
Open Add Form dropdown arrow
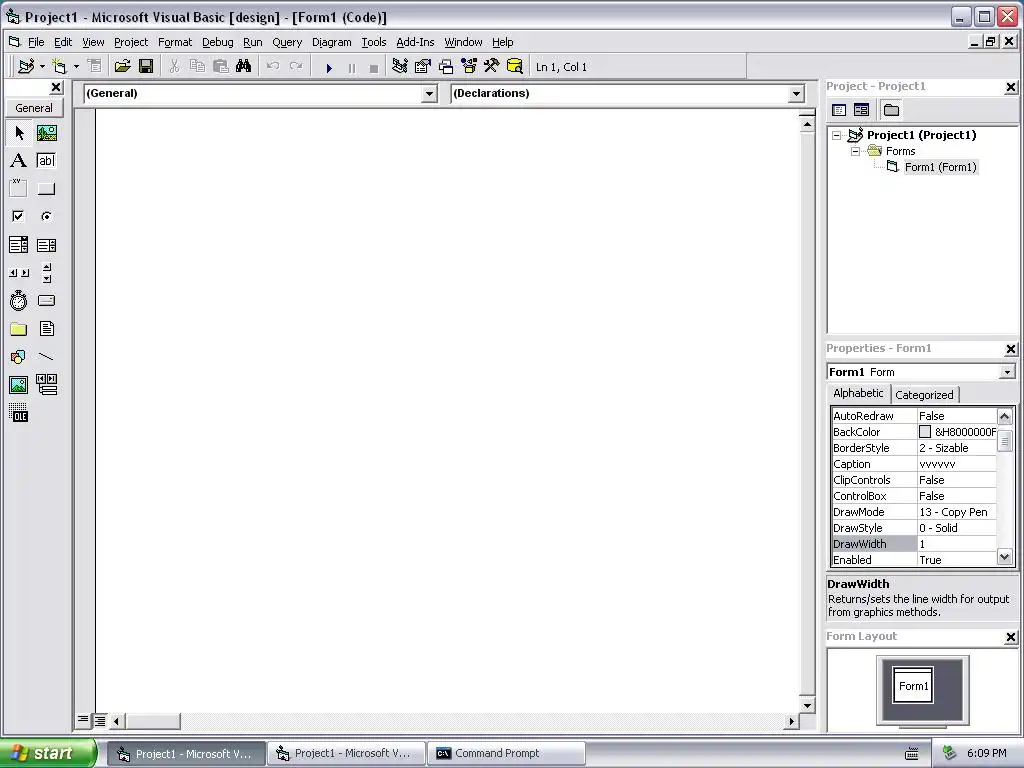(x=76, y=67)
